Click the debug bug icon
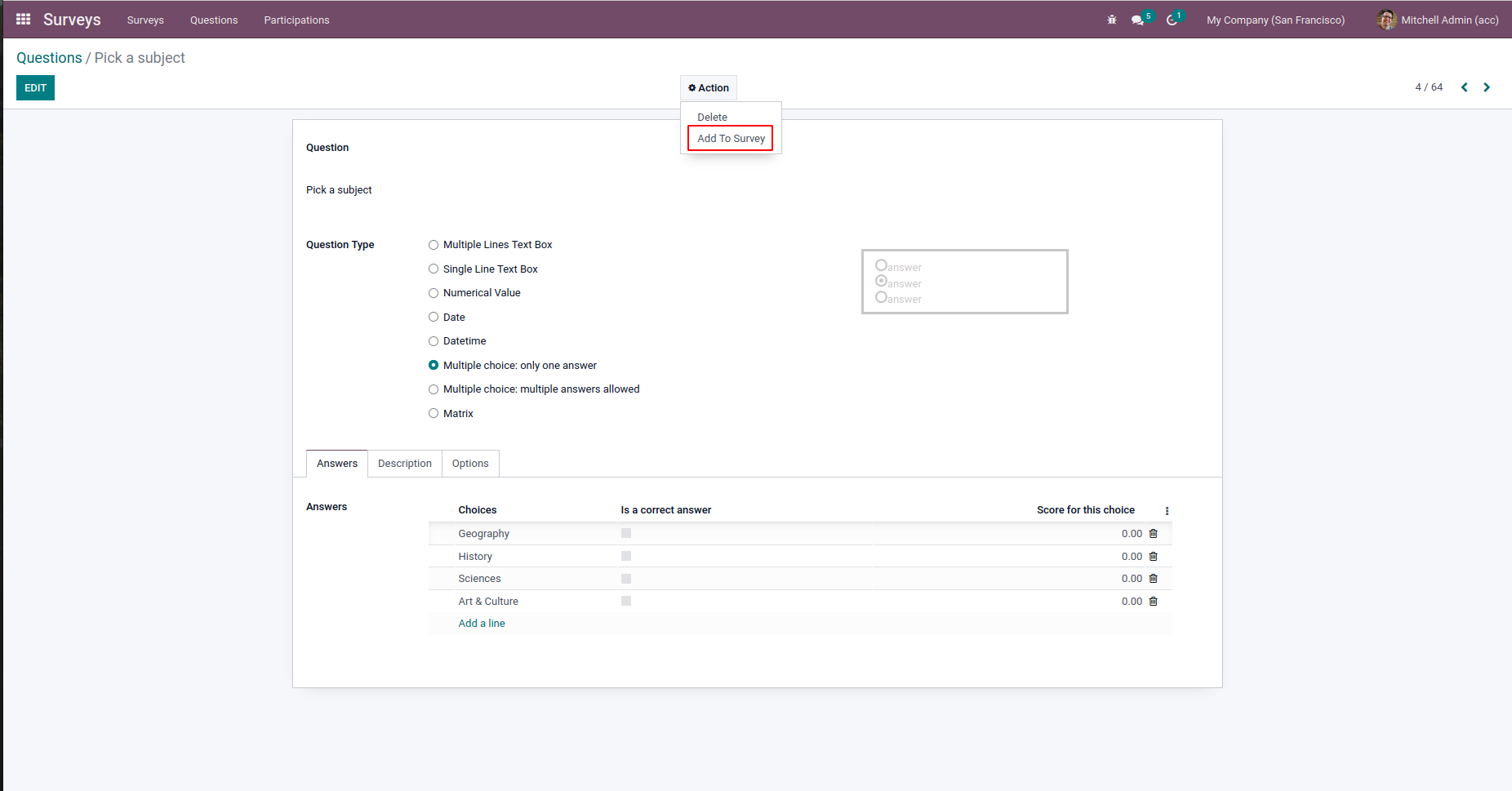Screen dimensions: 1512x791 [1111, 20]
